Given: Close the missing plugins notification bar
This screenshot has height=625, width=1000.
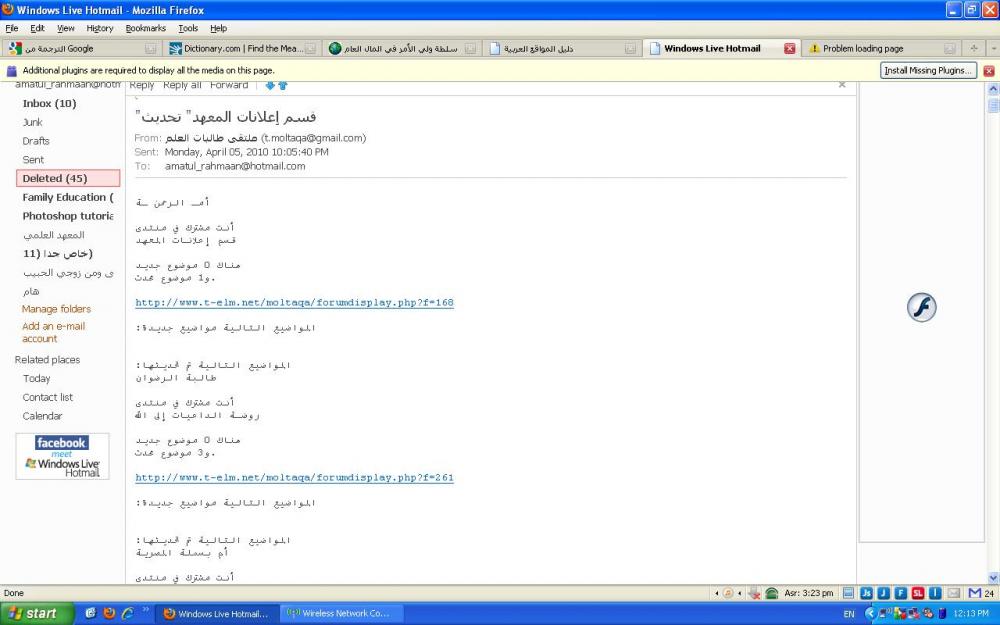Looking at the screenshot, I should point(989,71).
